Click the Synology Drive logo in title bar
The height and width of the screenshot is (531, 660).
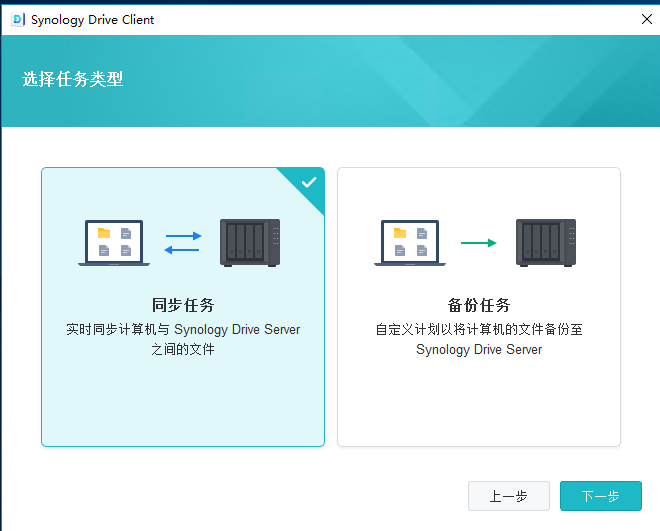(x=18, y=19)
